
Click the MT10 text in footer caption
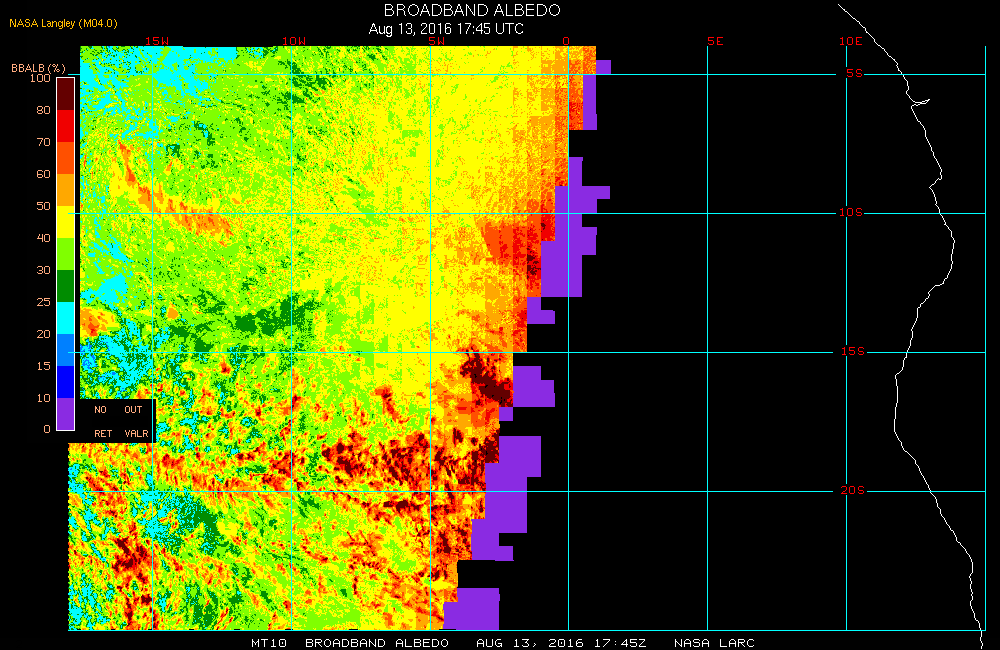(268, 643)
